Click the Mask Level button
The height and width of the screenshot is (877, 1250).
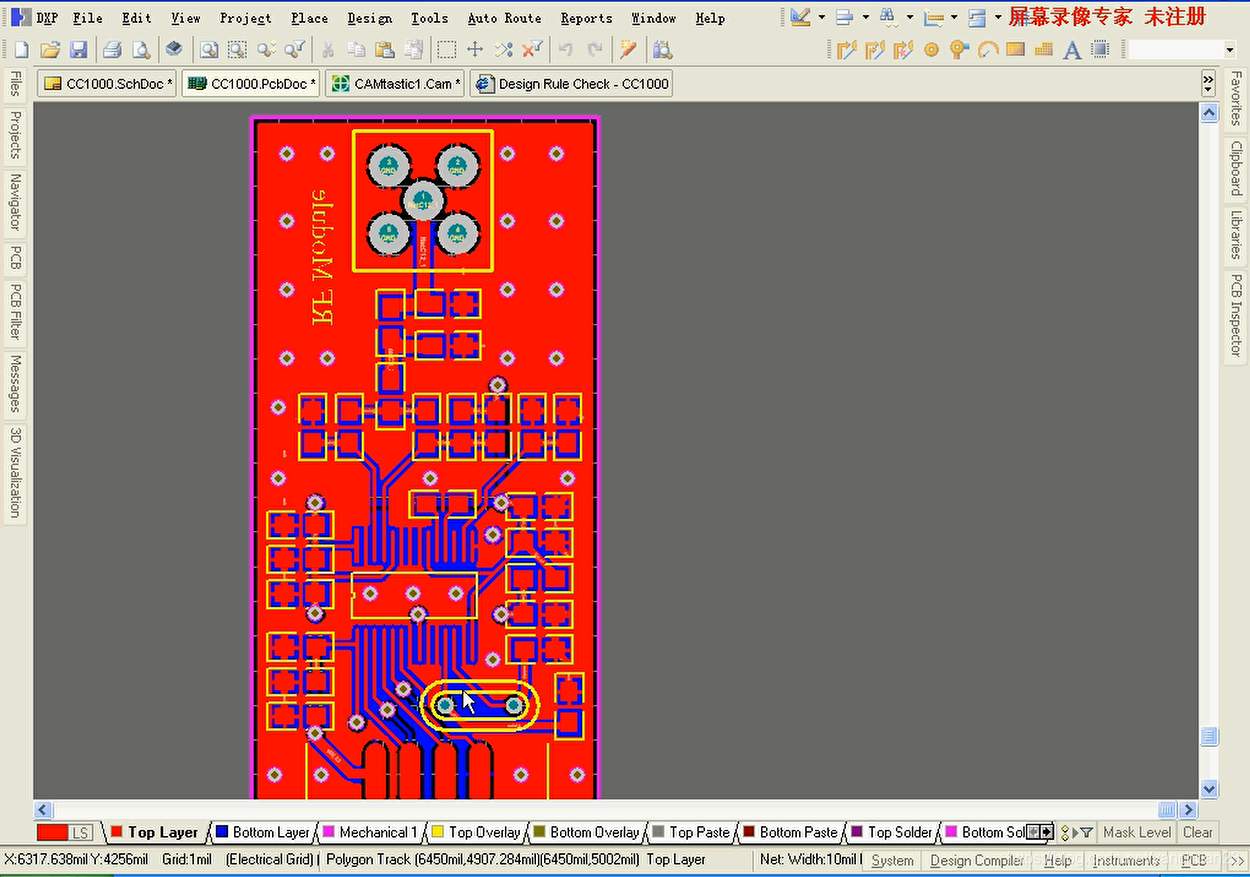point(1137,832)
